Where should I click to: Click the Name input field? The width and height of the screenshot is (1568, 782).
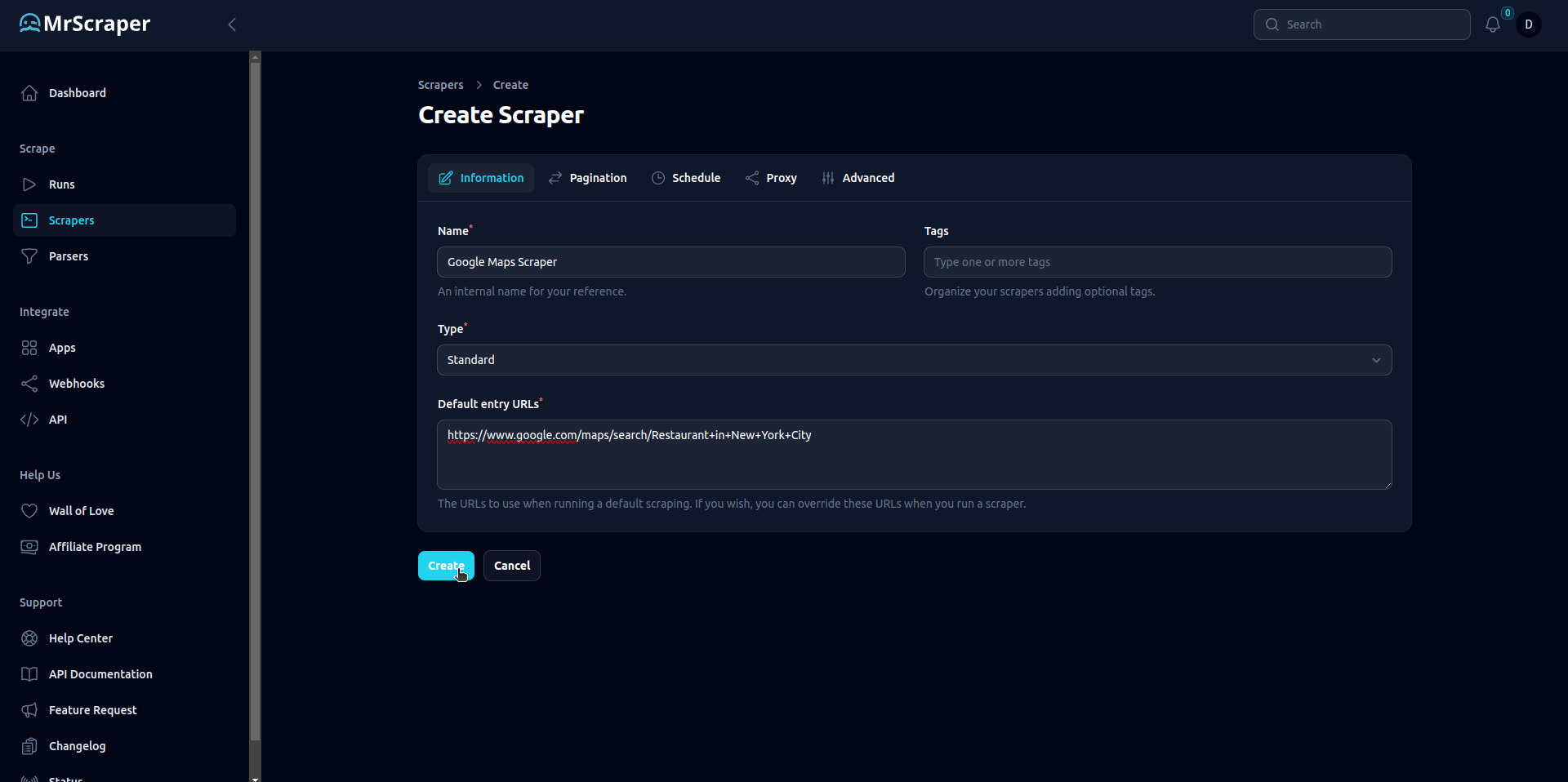[x=671, y=262]
